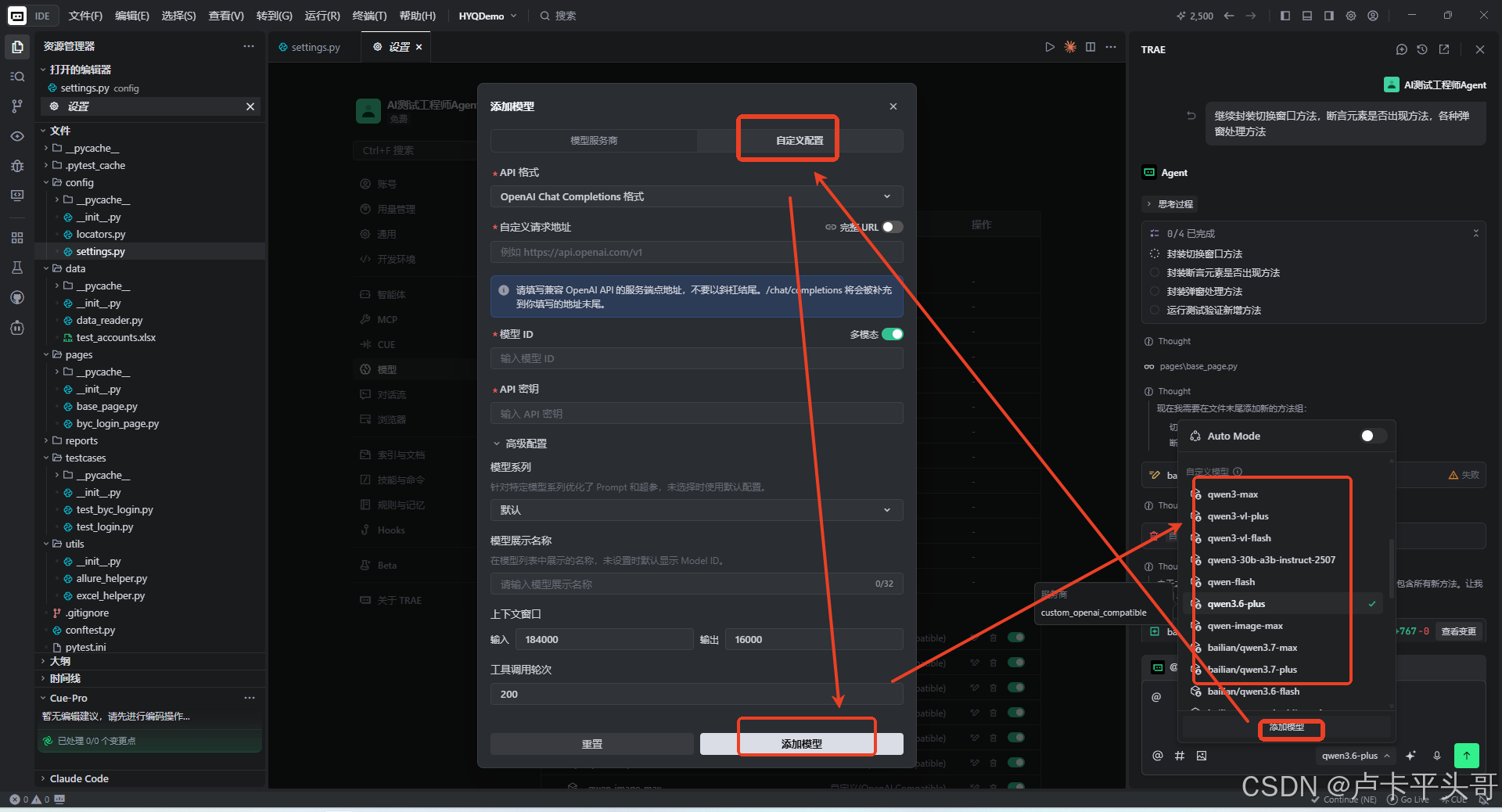Select the qwen3-max model
The height and width of the screenshot is (812, 1502).
(1233, 494)
